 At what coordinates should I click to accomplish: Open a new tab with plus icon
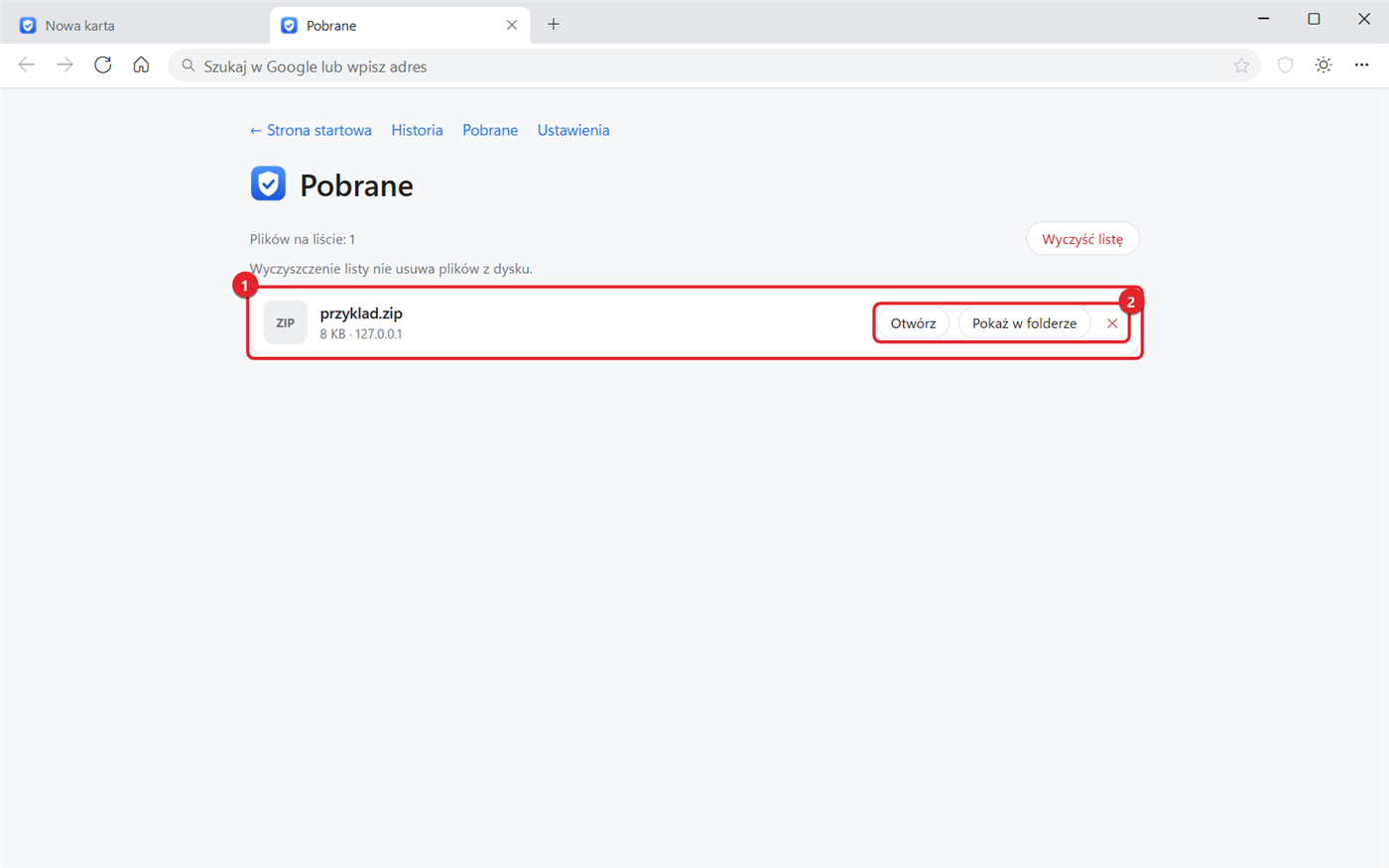tap(554, 25)
